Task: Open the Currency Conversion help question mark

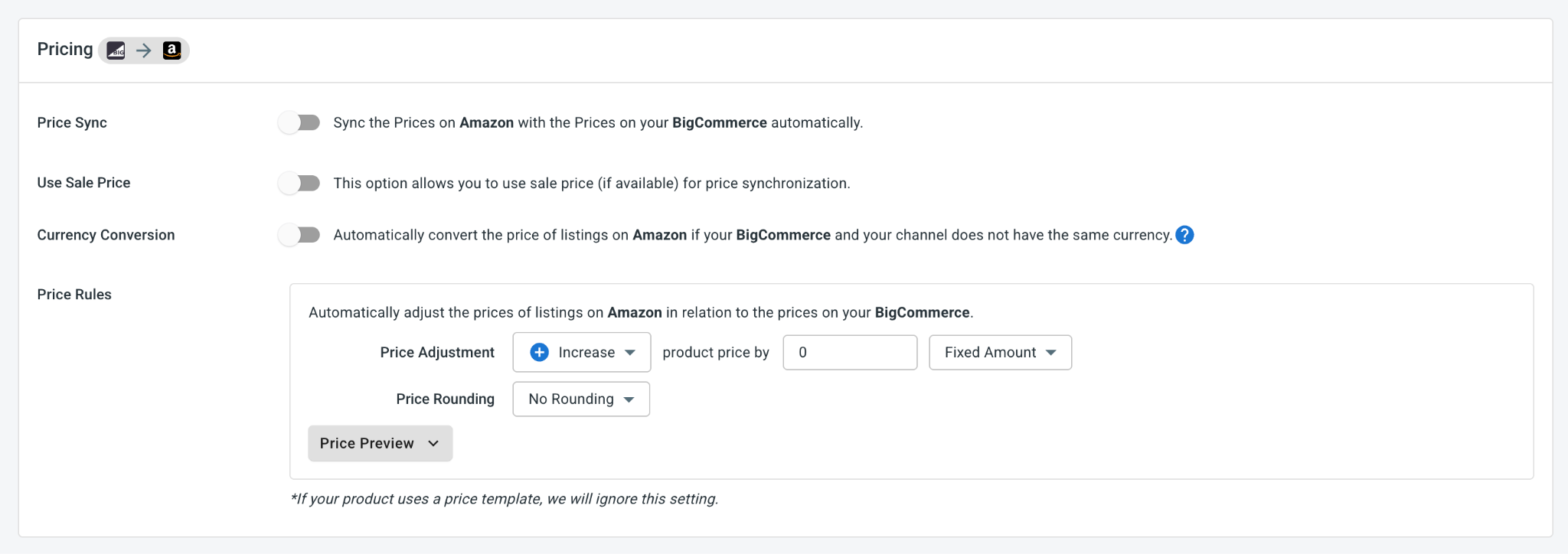Action: coord(1184,235)
